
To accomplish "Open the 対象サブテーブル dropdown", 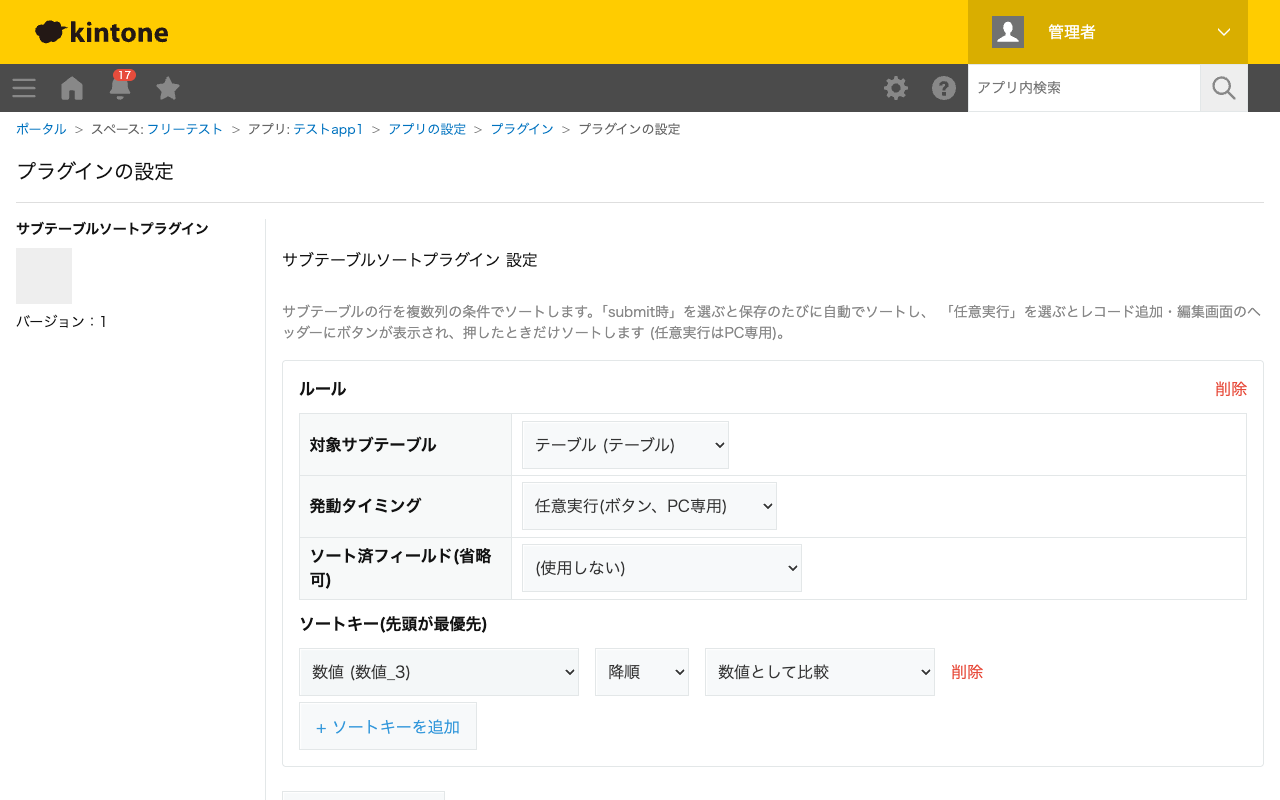I will click(625, 445).
